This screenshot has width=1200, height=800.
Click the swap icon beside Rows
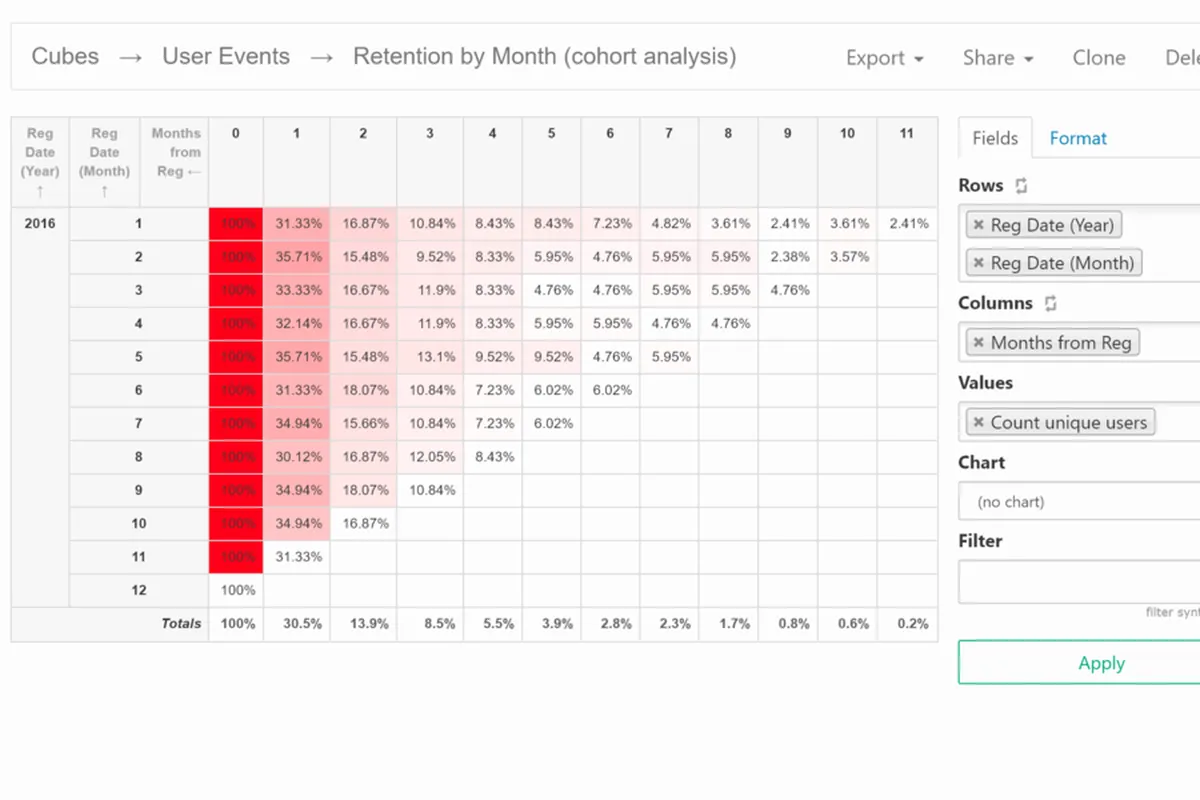tap(1021, 186)
